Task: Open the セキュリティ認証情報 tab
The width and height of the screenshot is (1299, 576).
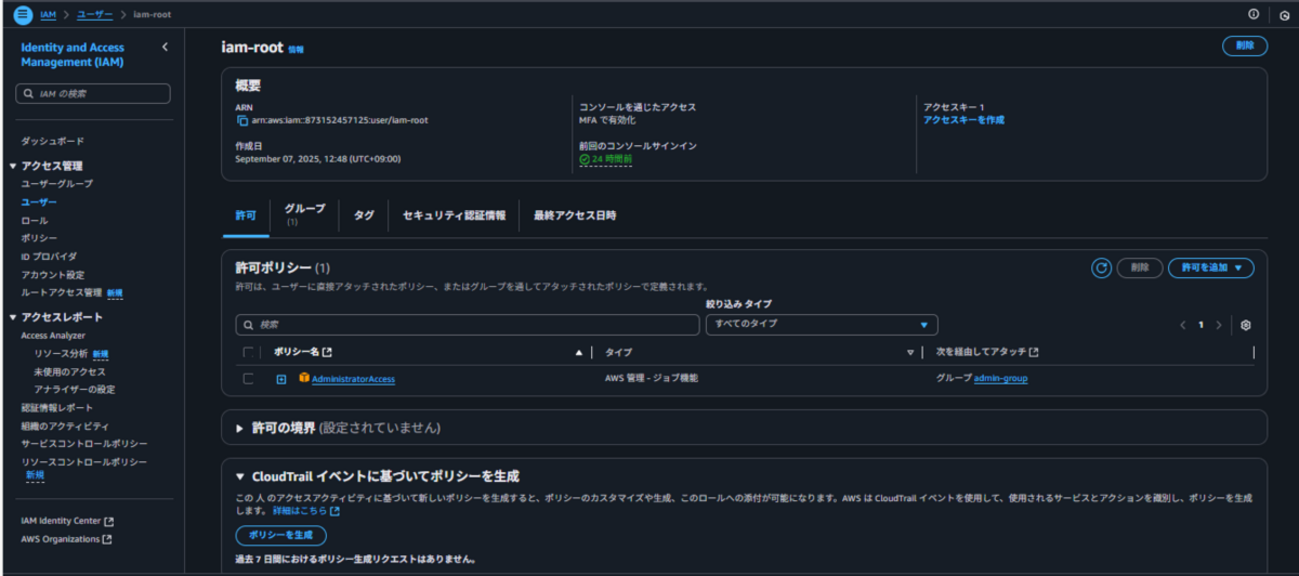Action: [454, 215]
